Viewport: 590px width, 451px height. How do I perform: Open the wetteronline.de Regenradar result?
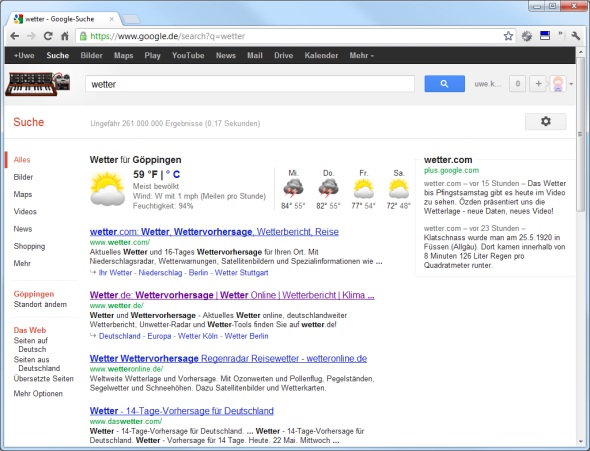[228, 358]
